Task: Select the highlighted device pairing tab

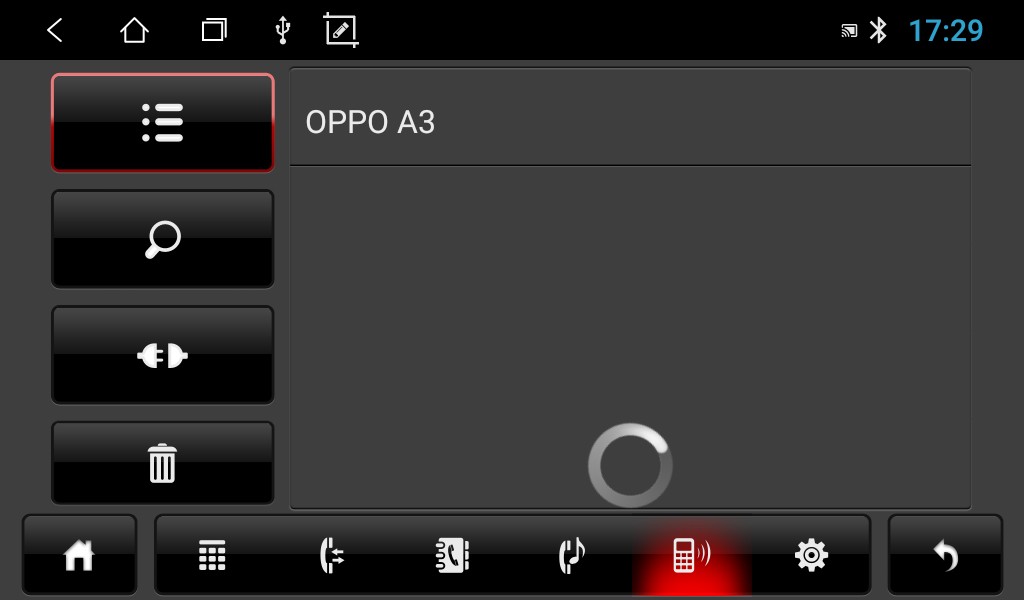Action: (692, 556)
